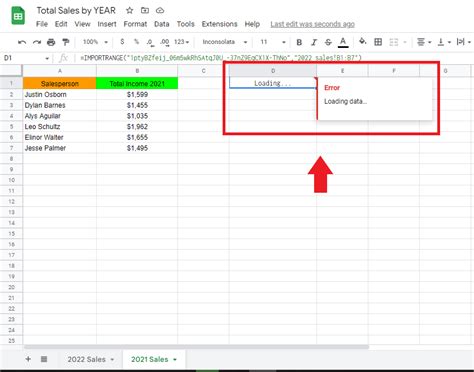This screenshot has width=474, height=372.
Task: Click the Redo icon
Action: (37, 42)
